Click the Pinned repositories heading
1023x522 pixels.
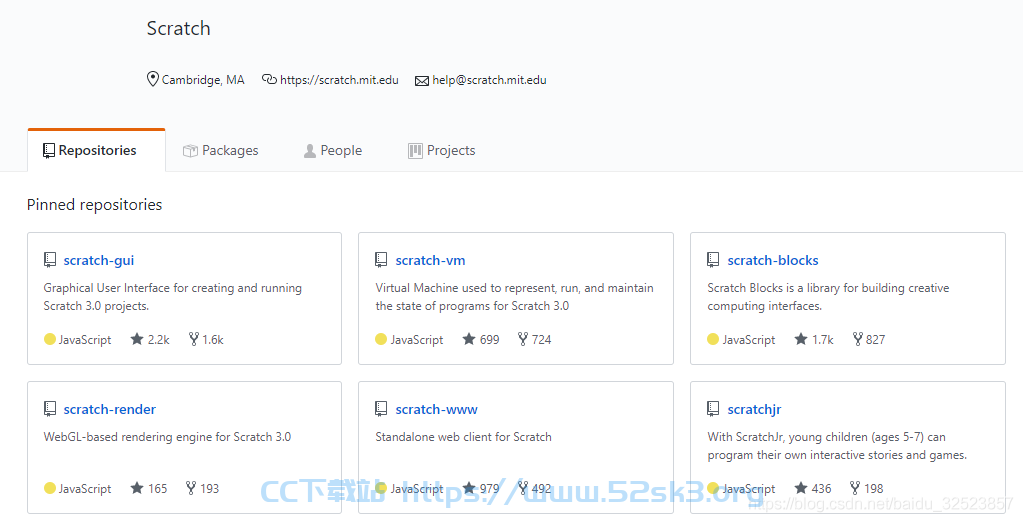(x=95, y=204)
